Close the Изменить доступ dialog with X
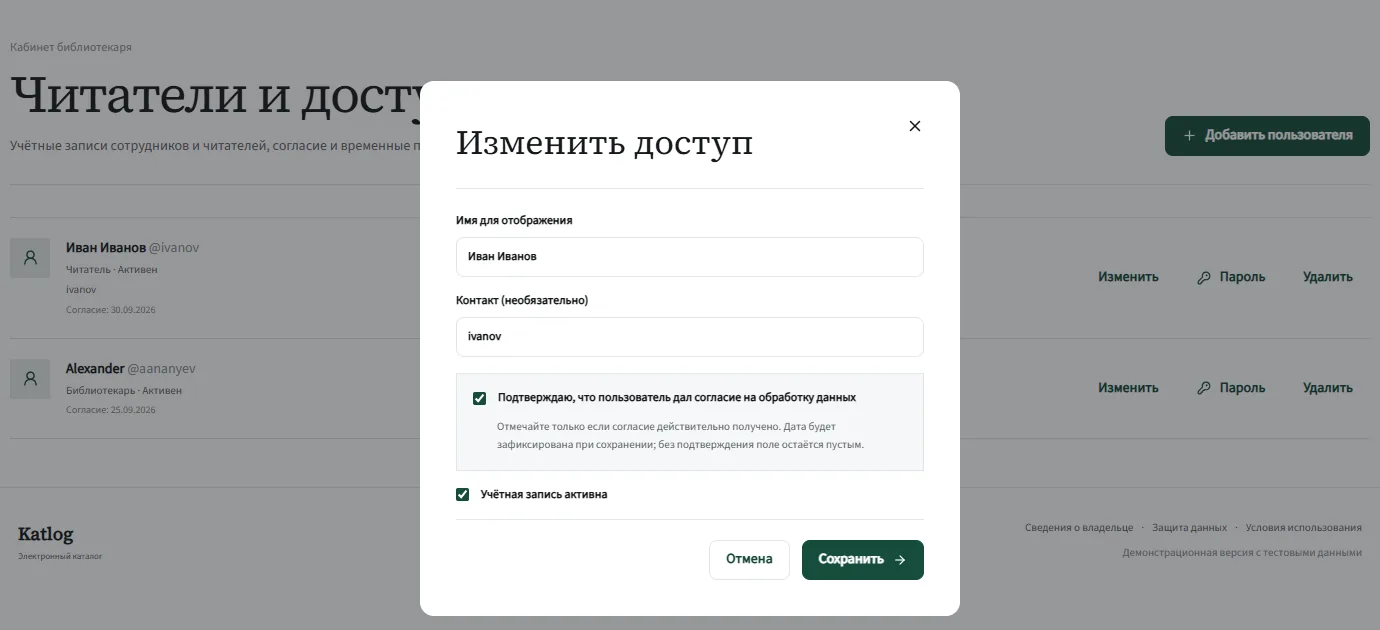 pos(914,126)
